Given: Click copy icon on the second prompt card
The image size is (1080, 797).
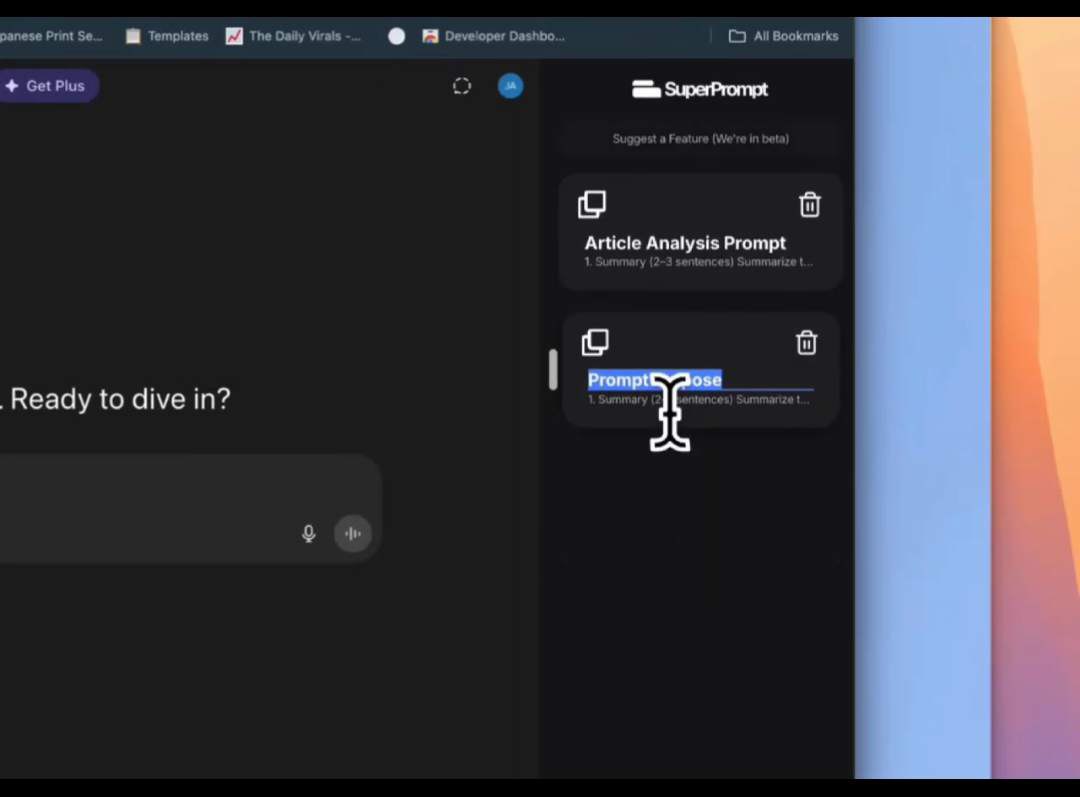Looking at the screenshot, I should click(x=595, y=342).
